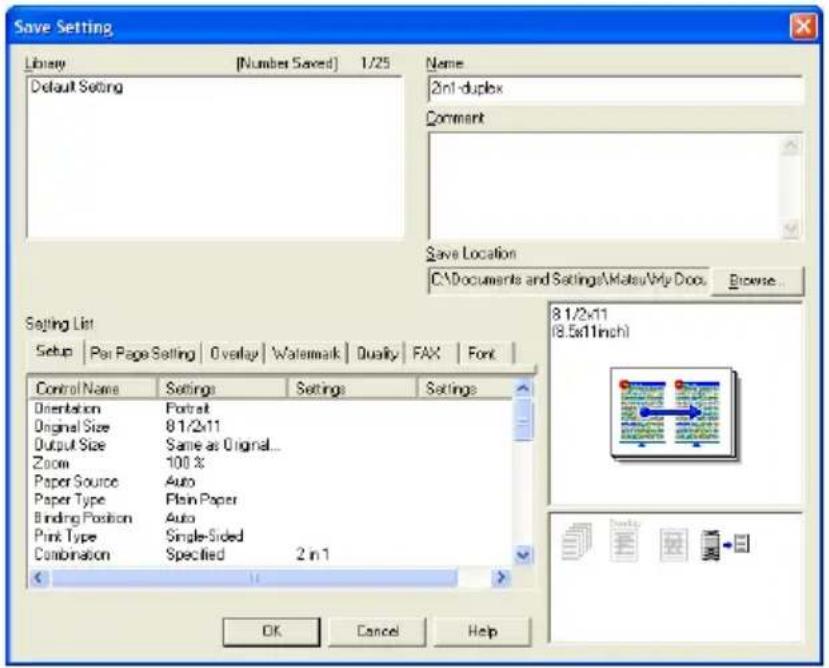Click the Name field containing 2in1-duplex
The image size is (829, 668).
(x=615, y=89)
